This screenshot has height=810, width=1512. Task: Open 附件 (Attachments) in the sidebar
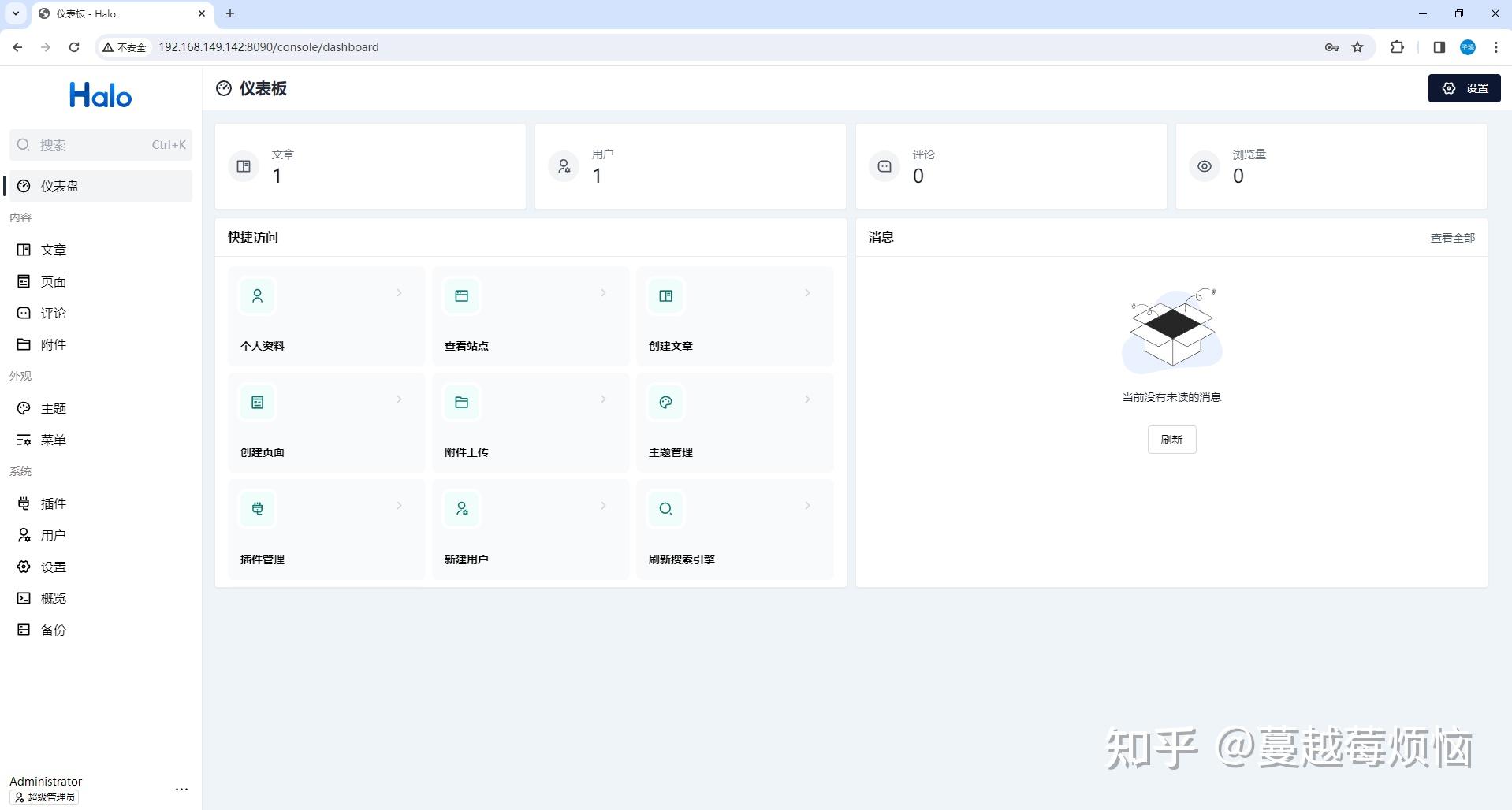coord(54,344)
